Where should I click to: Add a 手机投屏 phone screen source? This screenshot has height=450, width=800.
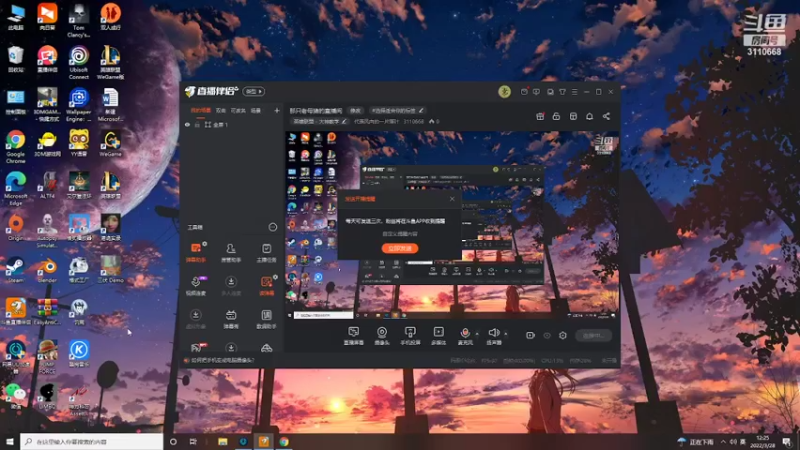(x=410, y=336)
